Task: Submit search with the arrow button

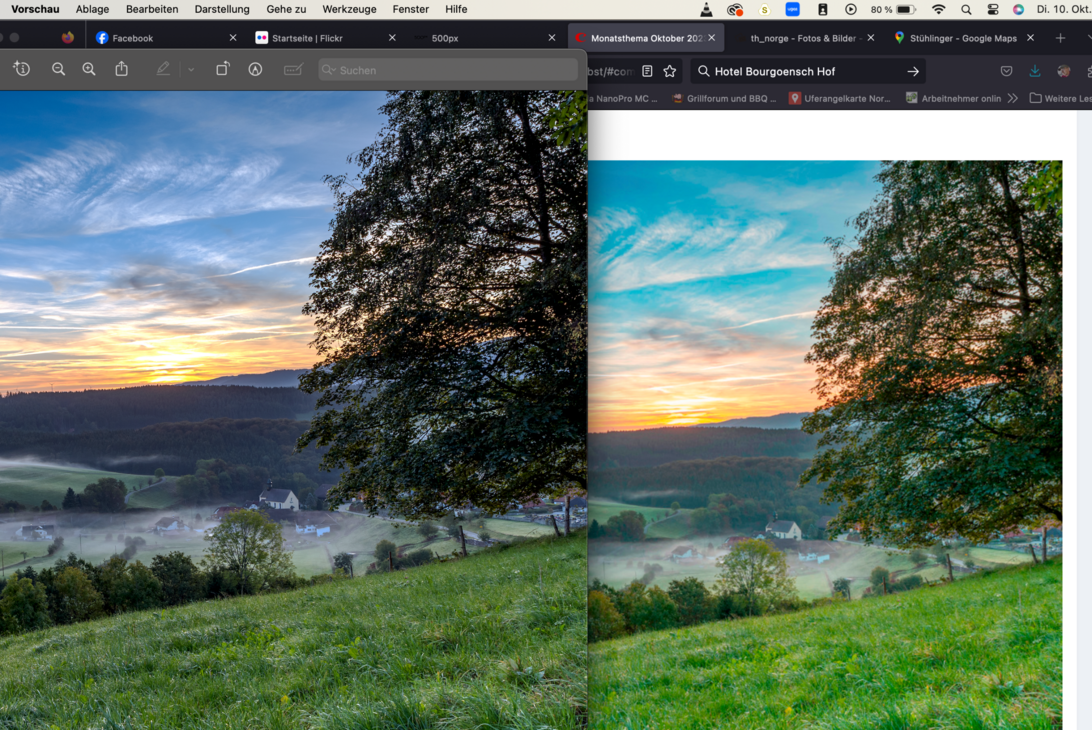Action: (x=913, y=71)
